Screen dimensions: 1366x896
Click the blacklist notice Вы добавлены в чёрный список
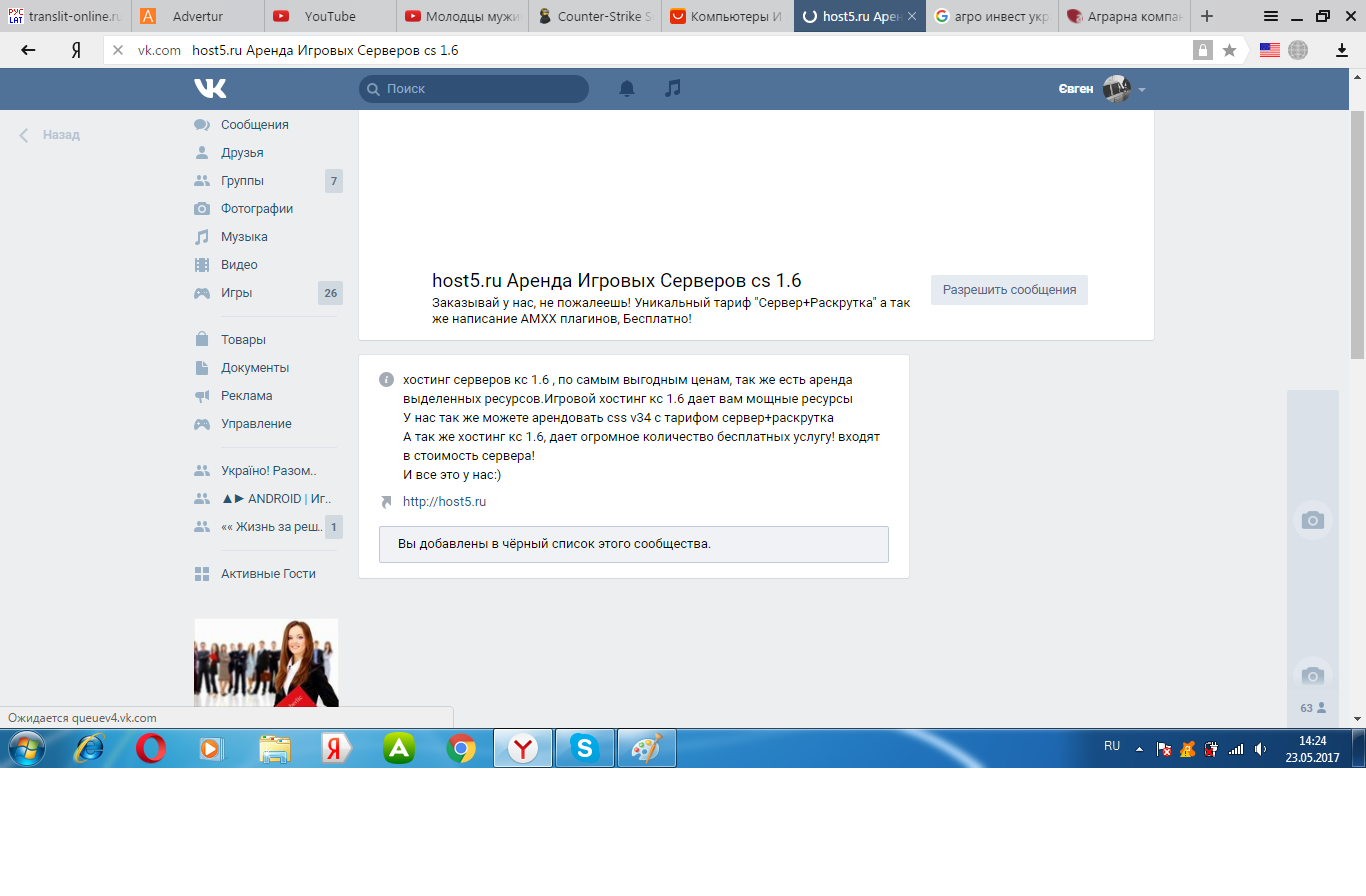click(x=634, y=544)
